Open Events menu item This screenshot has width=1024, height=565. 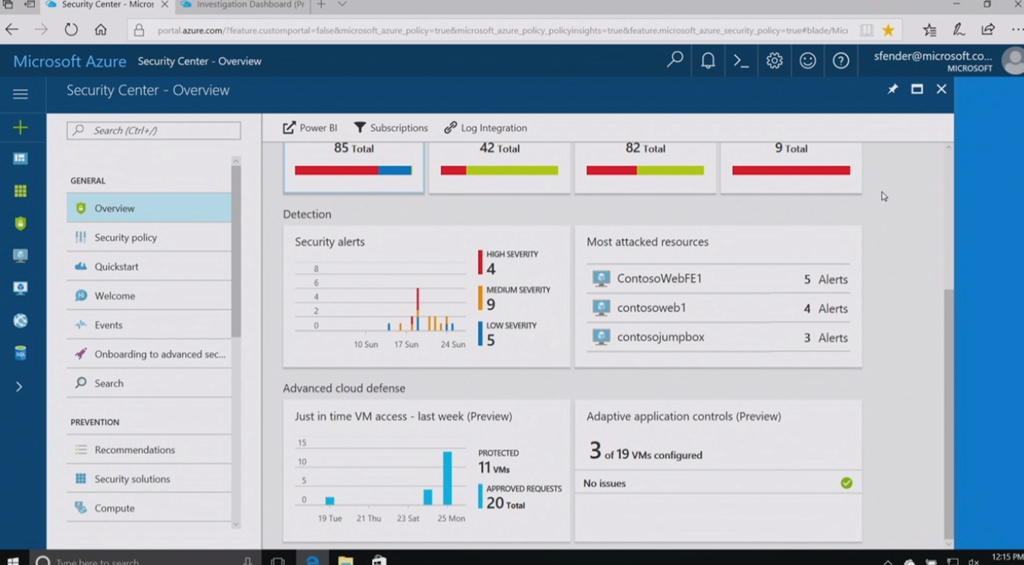coord(149,325)
